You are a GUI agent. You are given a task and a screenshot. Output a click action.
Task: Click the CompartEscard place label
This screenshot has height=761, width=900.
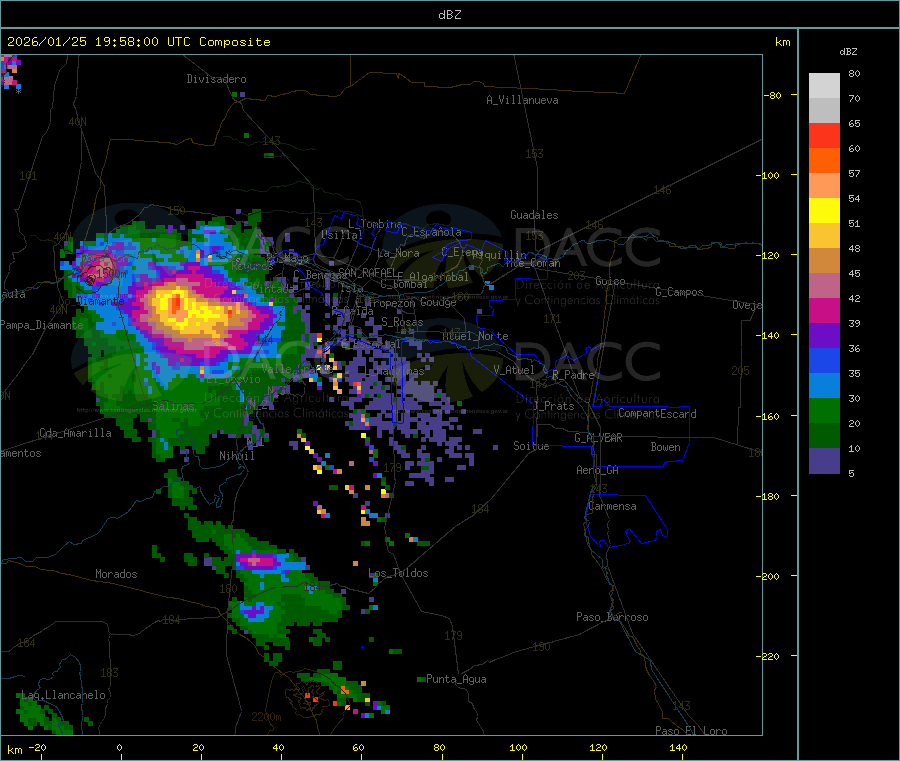657,414
